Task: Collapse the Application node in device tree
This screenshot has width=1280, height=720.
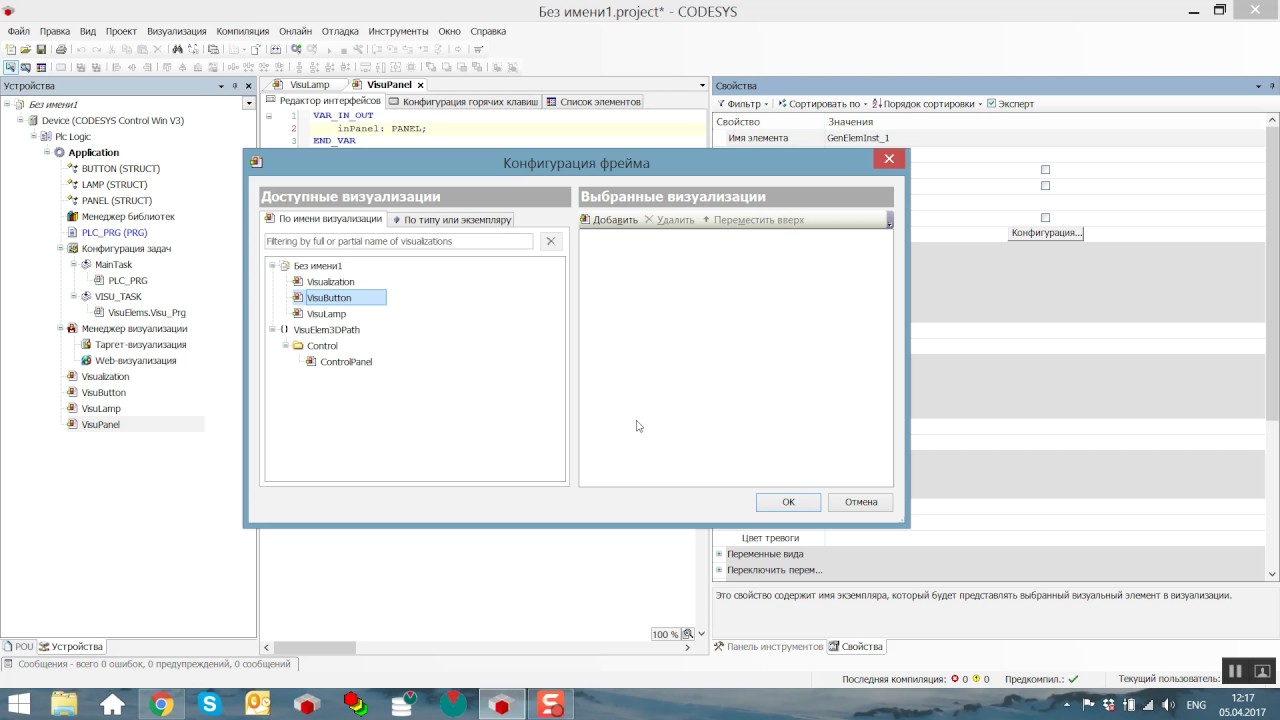Action: pyautogui.click(x=46, y=153)
